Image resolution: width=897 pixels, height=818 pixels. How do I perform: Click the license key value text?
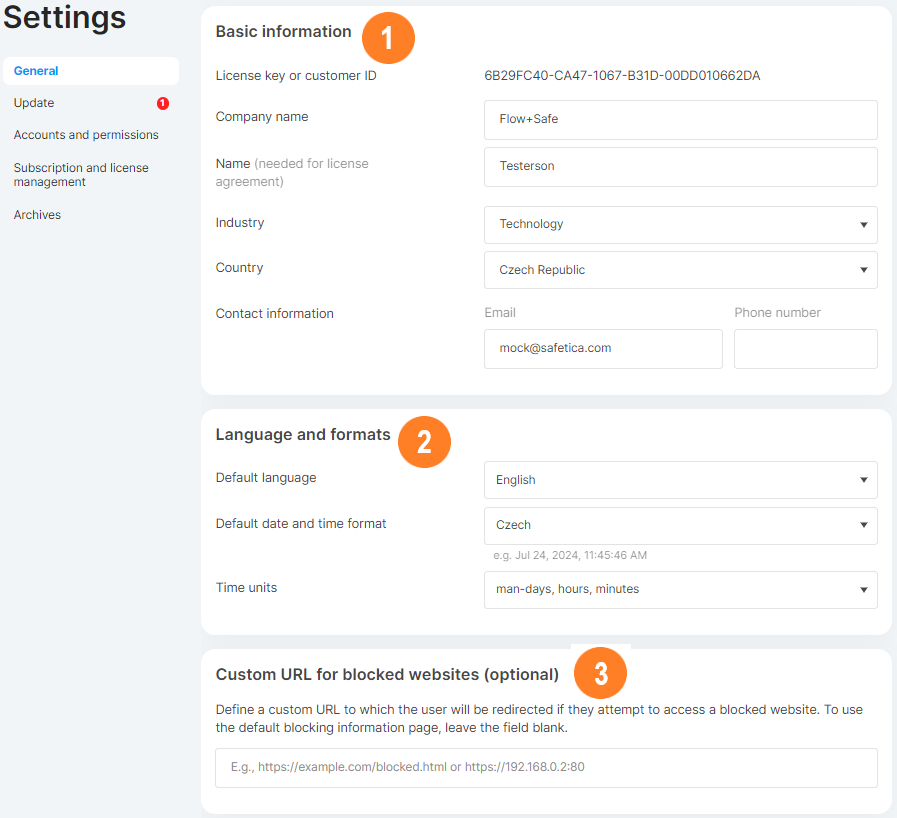(622, 76)
